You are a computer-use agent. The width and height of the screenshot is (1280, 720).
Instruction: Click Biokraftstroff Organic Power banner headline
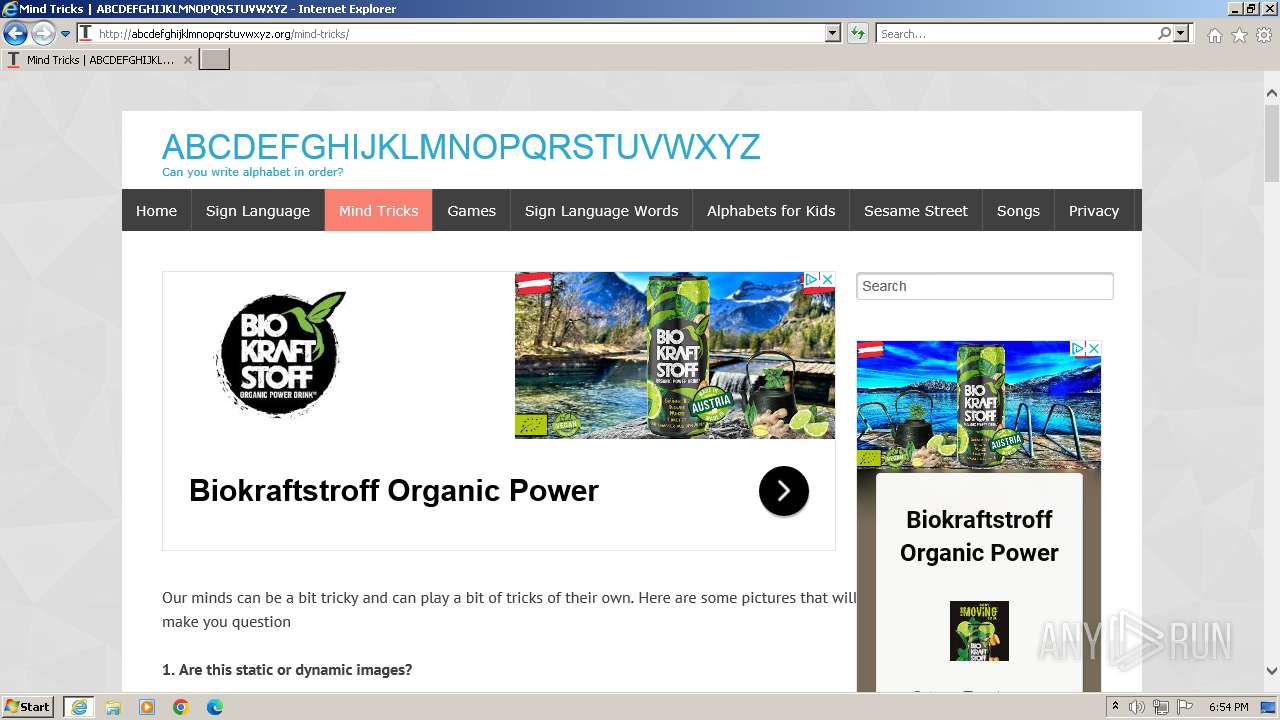(394, 491)
